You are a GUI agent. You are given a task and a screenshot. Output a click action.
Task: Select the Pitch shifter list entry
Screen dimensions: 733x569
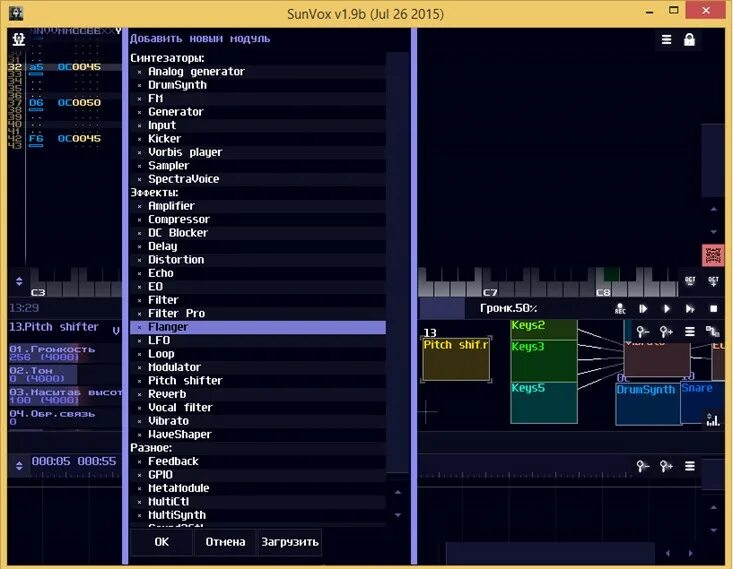(x=258, y=381)
